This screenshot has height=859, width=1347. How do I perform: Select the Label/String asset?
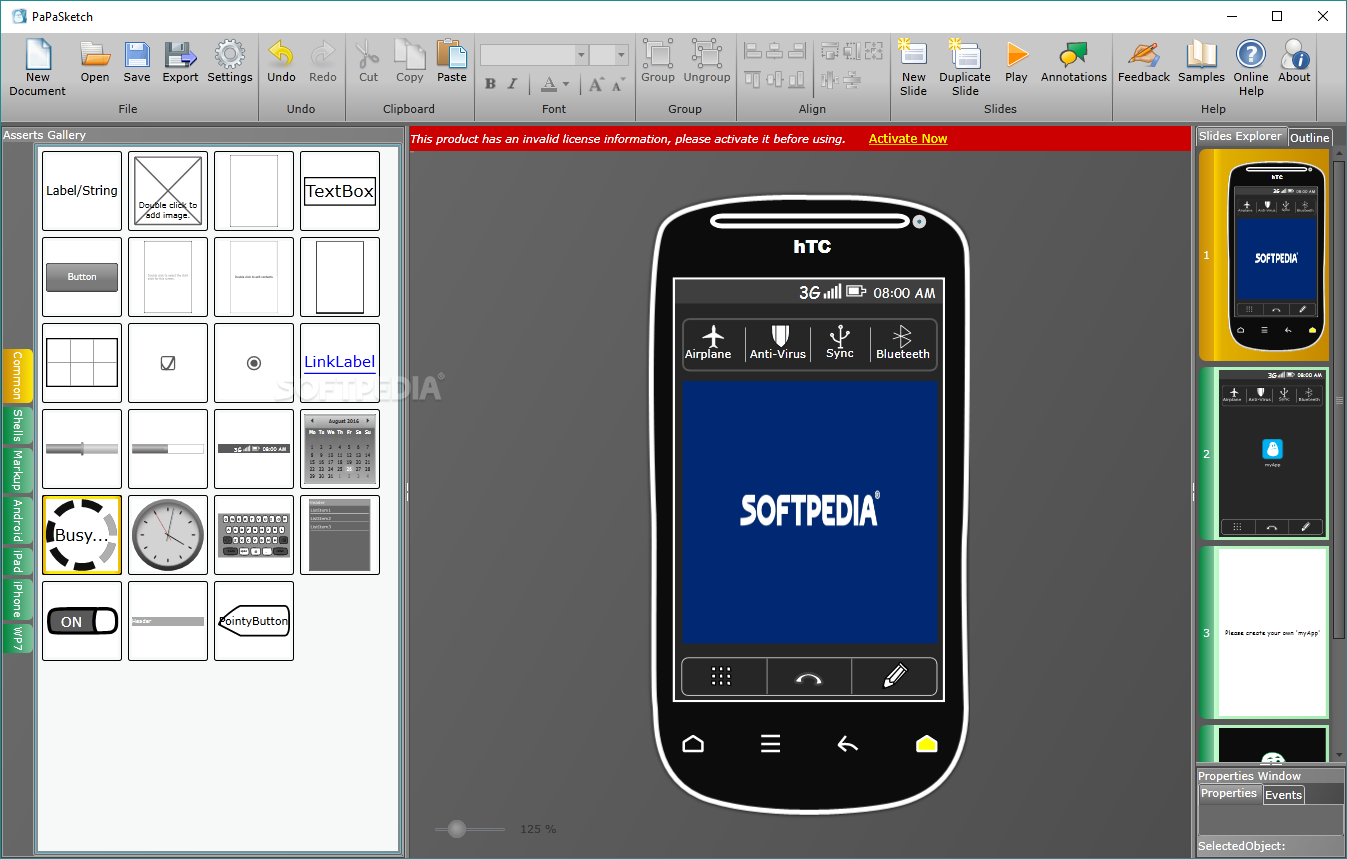82,191
